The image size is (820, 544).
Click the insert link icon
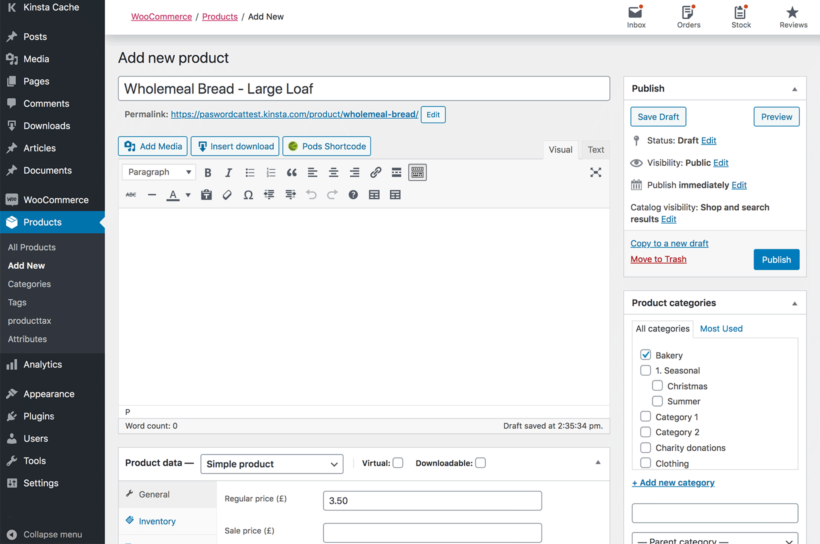pyautogui.click(x=376, y=173)
